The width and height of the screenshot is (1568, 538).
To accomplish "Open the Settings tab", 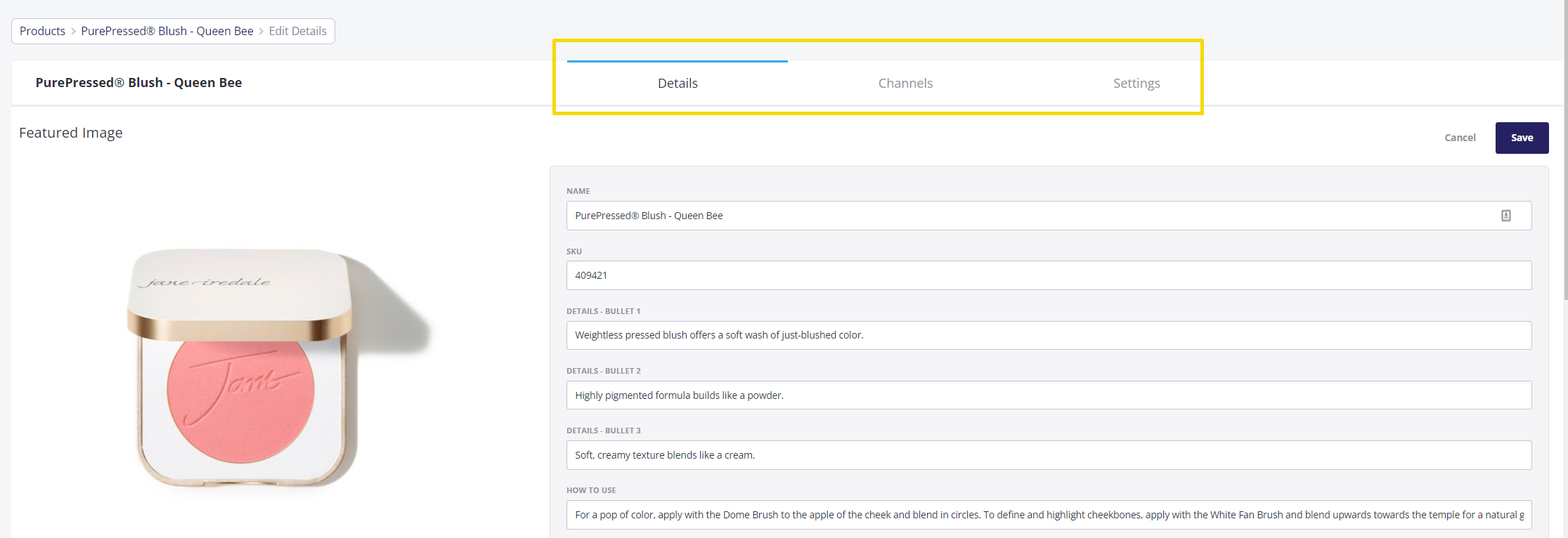I will point(1136,83).
